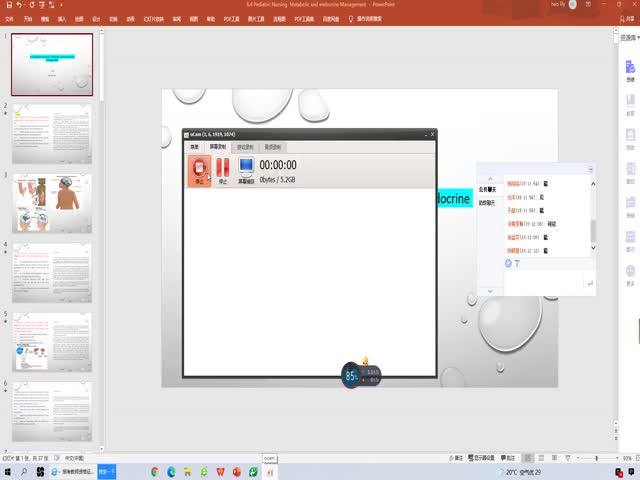
Task: Click the text format icon in the chat panel
Action: pos(518,263)
